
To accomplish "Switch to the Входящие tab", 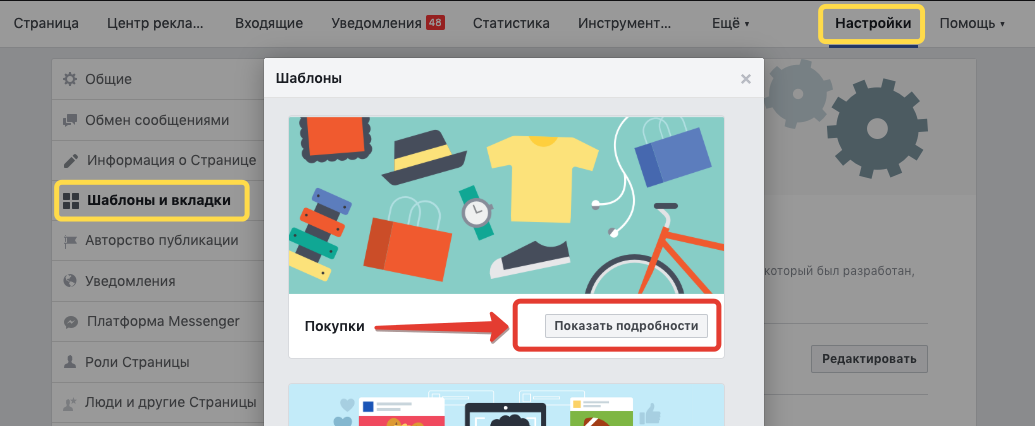I will pyautogui.click(x=269, y=23).
